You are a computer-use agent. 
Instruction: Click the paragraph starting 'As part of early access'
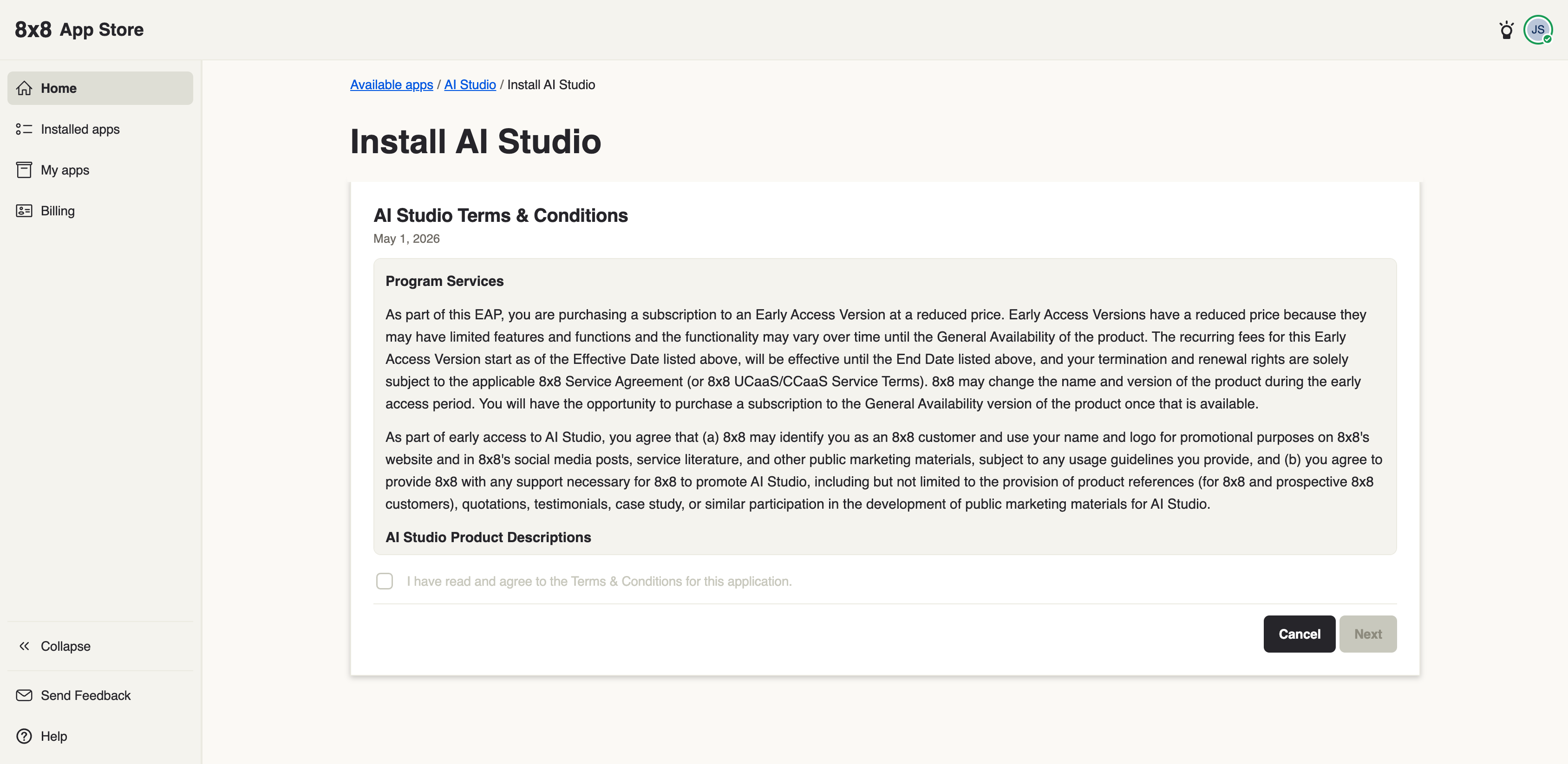884,470
